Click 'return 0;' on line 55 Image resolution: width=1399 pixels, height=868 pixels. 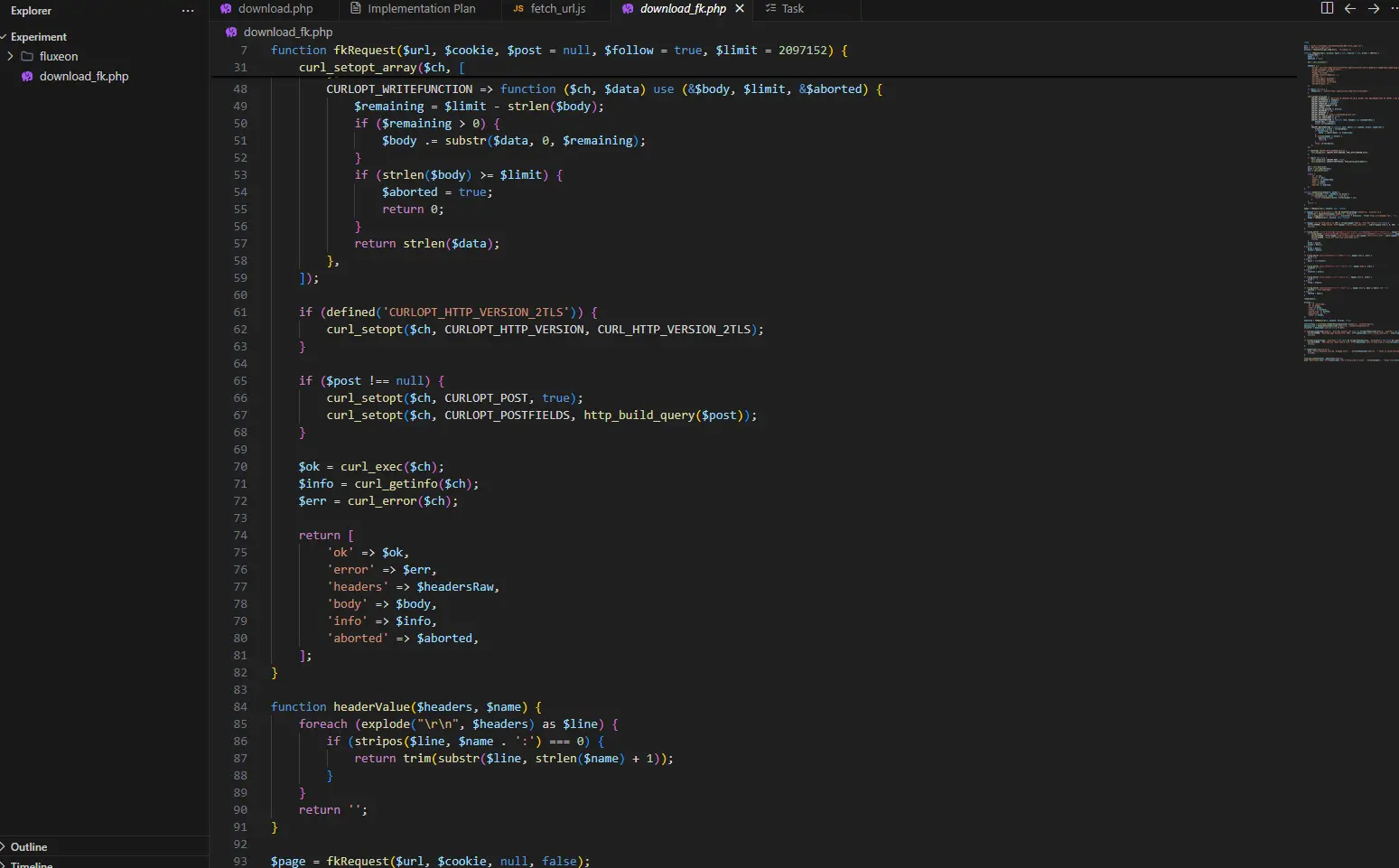tap(413, 210)
